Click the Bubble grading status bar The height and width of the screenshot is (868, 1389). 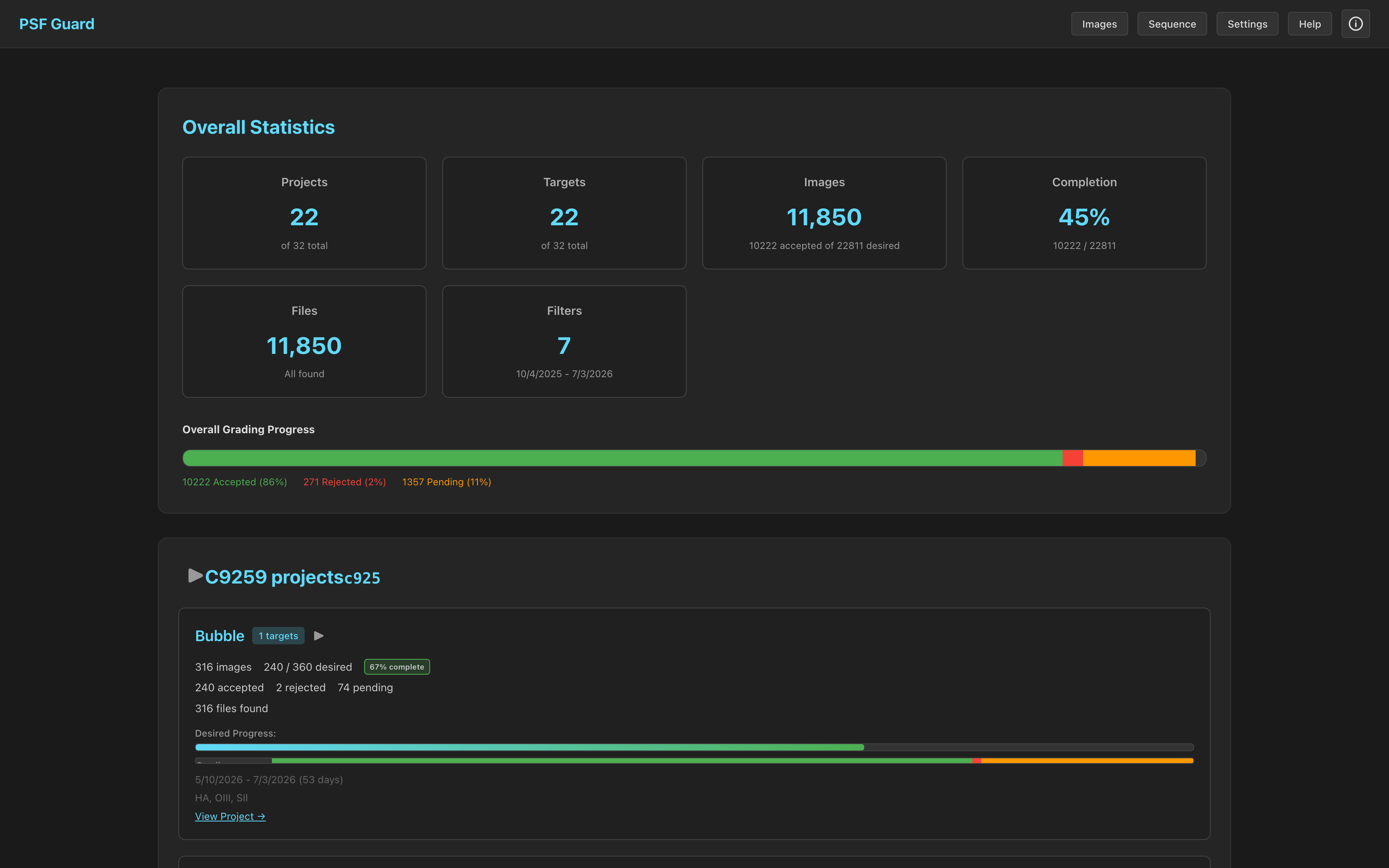tap(694, 761)
